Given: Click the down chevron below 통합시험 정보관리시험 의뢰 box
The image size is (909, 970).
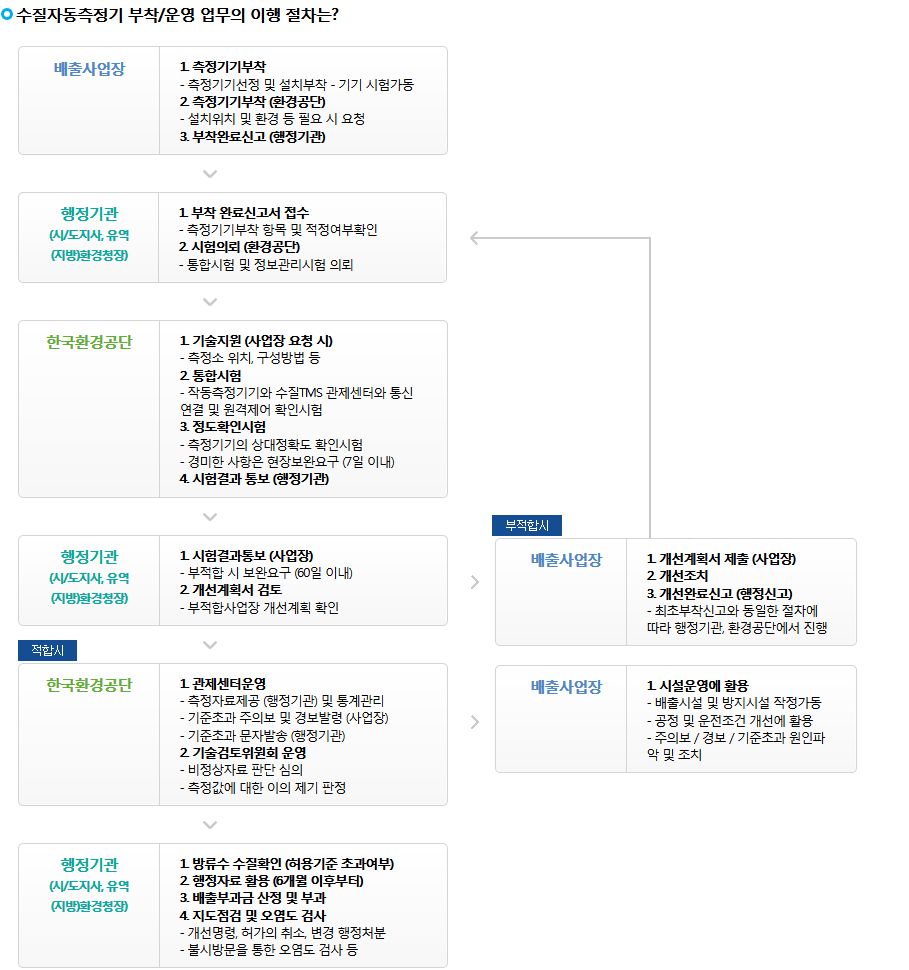Looking at the screenshot, I should [x=209, y=302].
